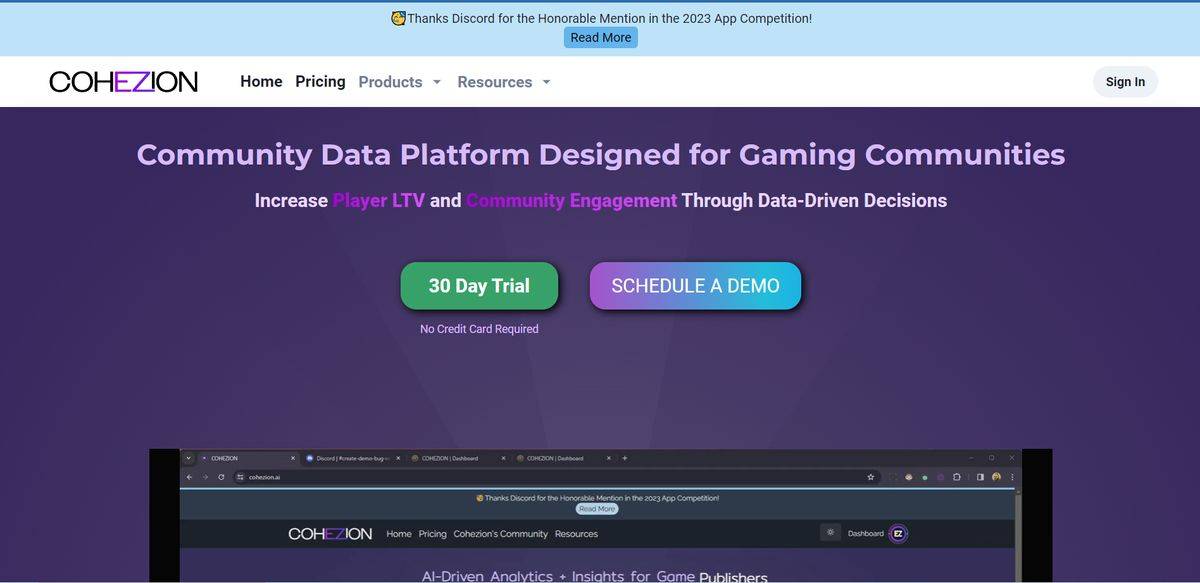Click the bookmark star in the preview's address bar

click(871, 477)
